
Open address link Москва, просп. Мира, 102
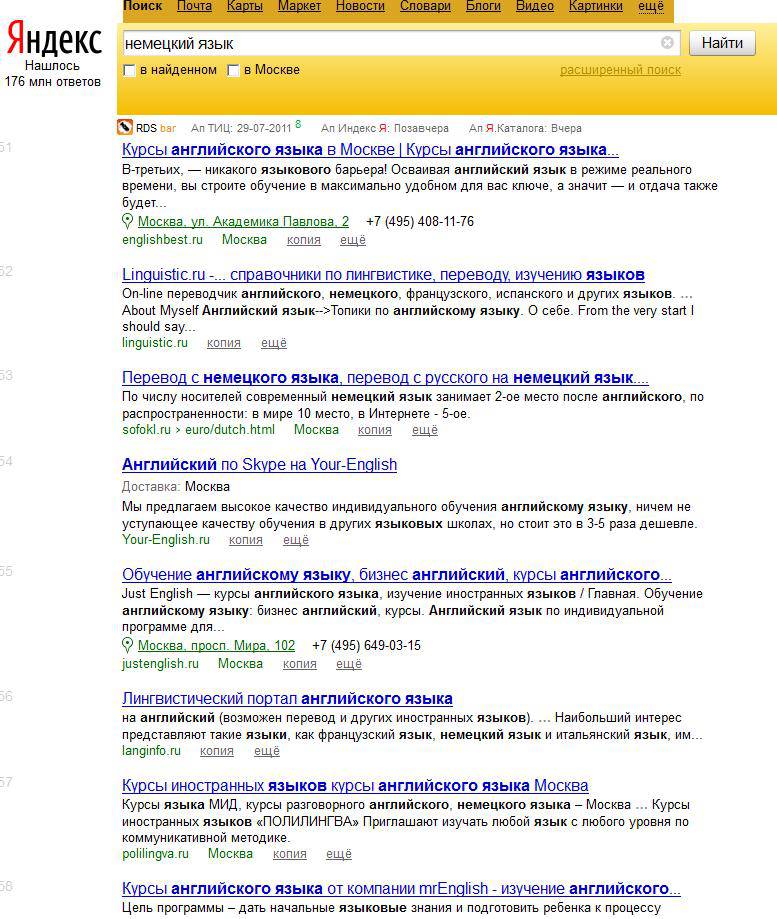216,646
